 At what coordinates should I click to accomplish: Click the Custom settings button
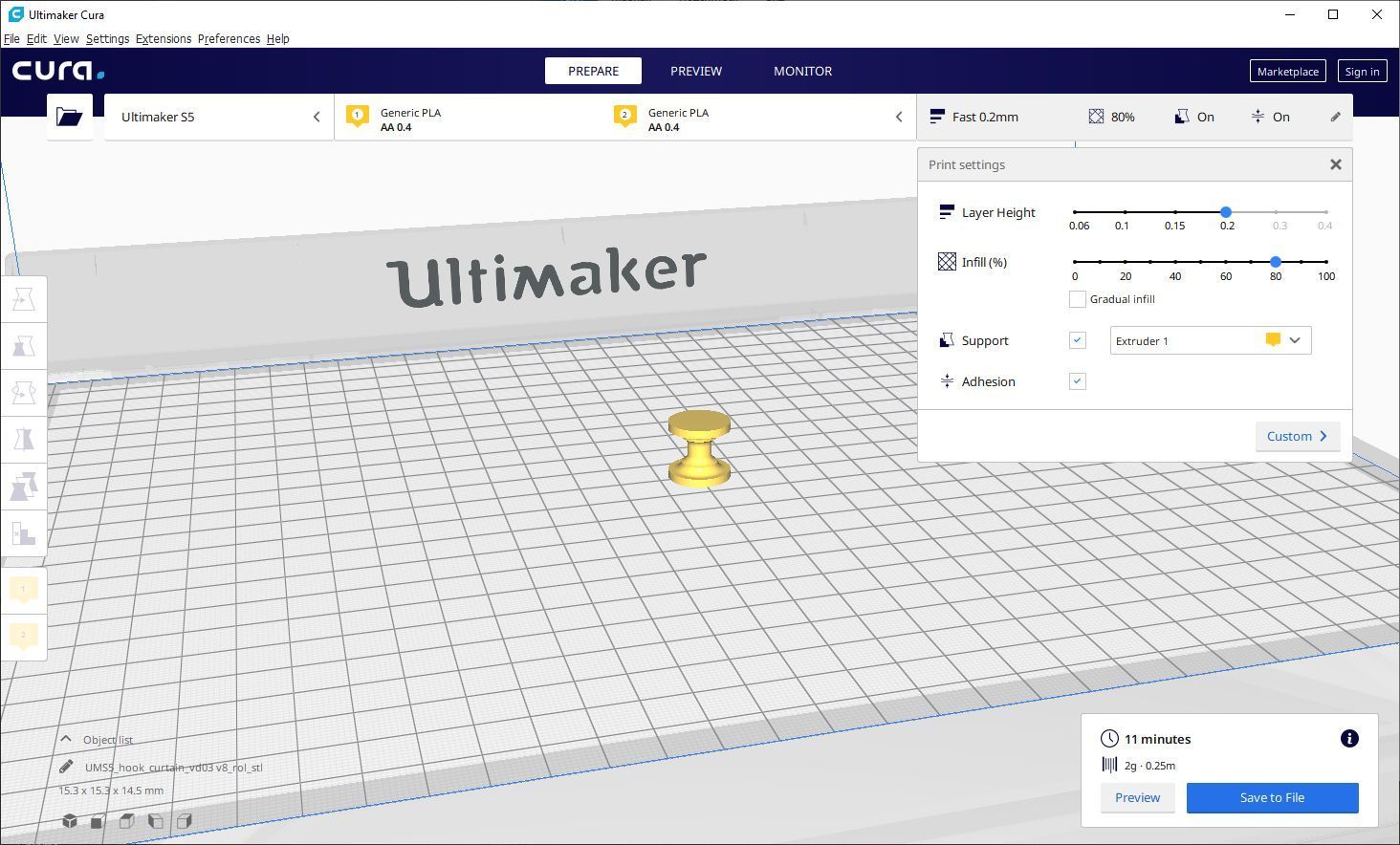point(1297,437)
